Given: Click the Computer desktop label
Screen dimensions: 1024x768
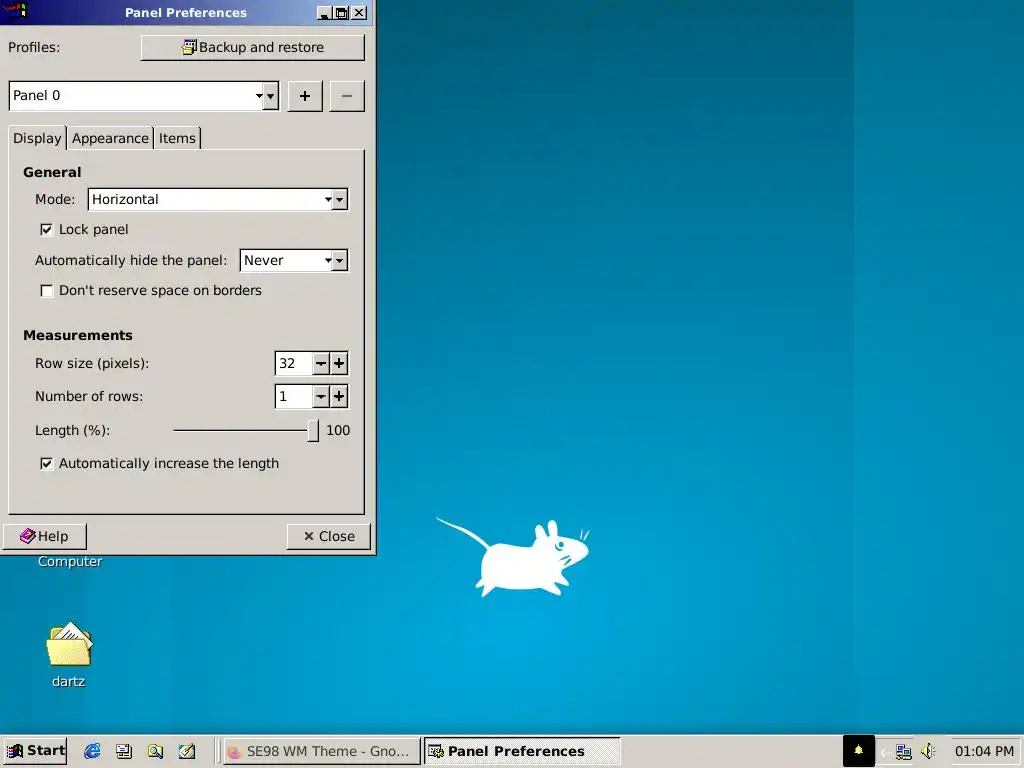Looking at the screenshot, I should pyautogui.click(x=70, y=562).
